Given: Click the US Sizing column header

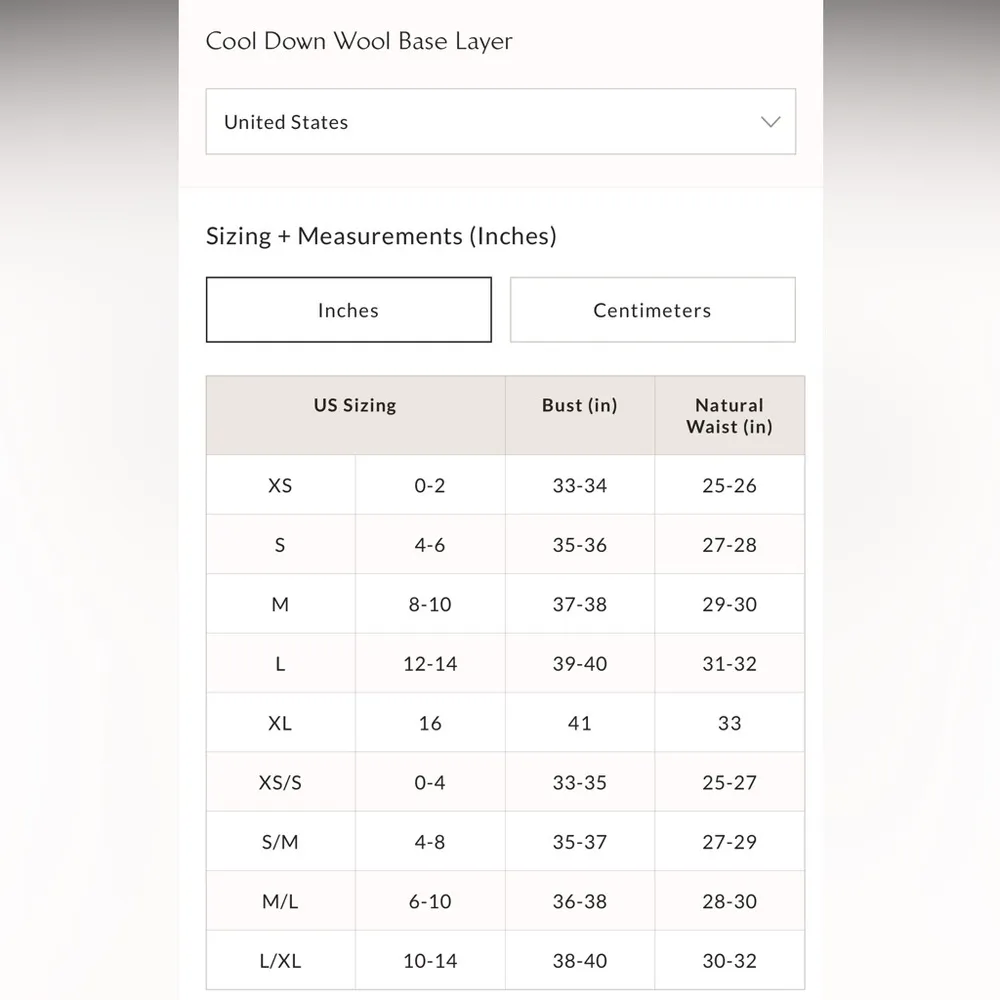Looking at the screenshot, I should coord(355,406).
